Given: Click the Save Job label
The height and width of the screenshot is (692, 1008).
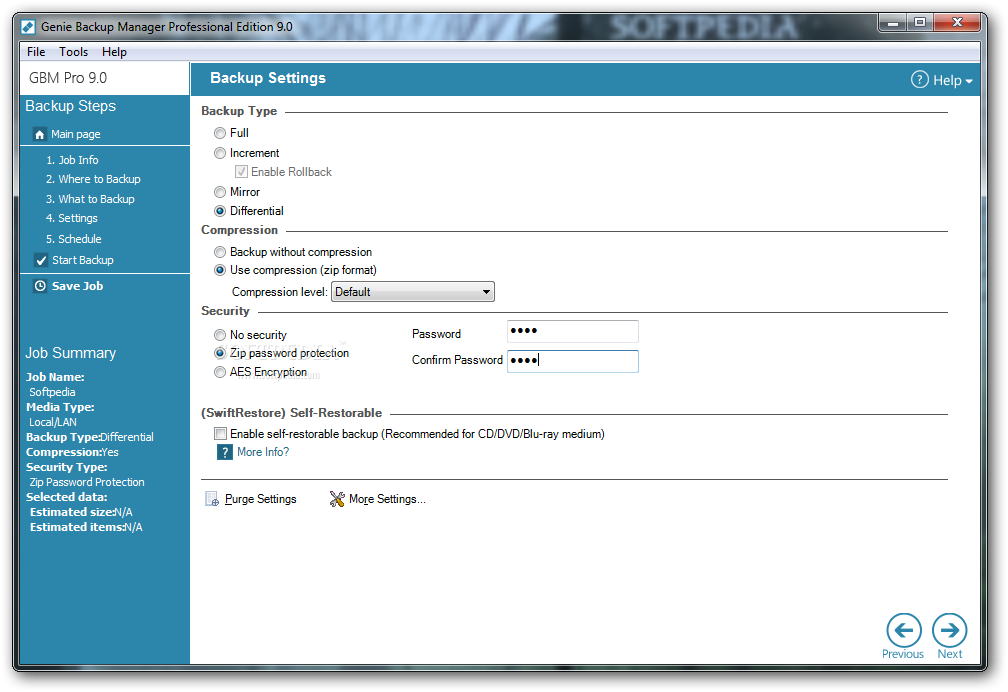Looking at the screenshot, I should tap(77, 286).
